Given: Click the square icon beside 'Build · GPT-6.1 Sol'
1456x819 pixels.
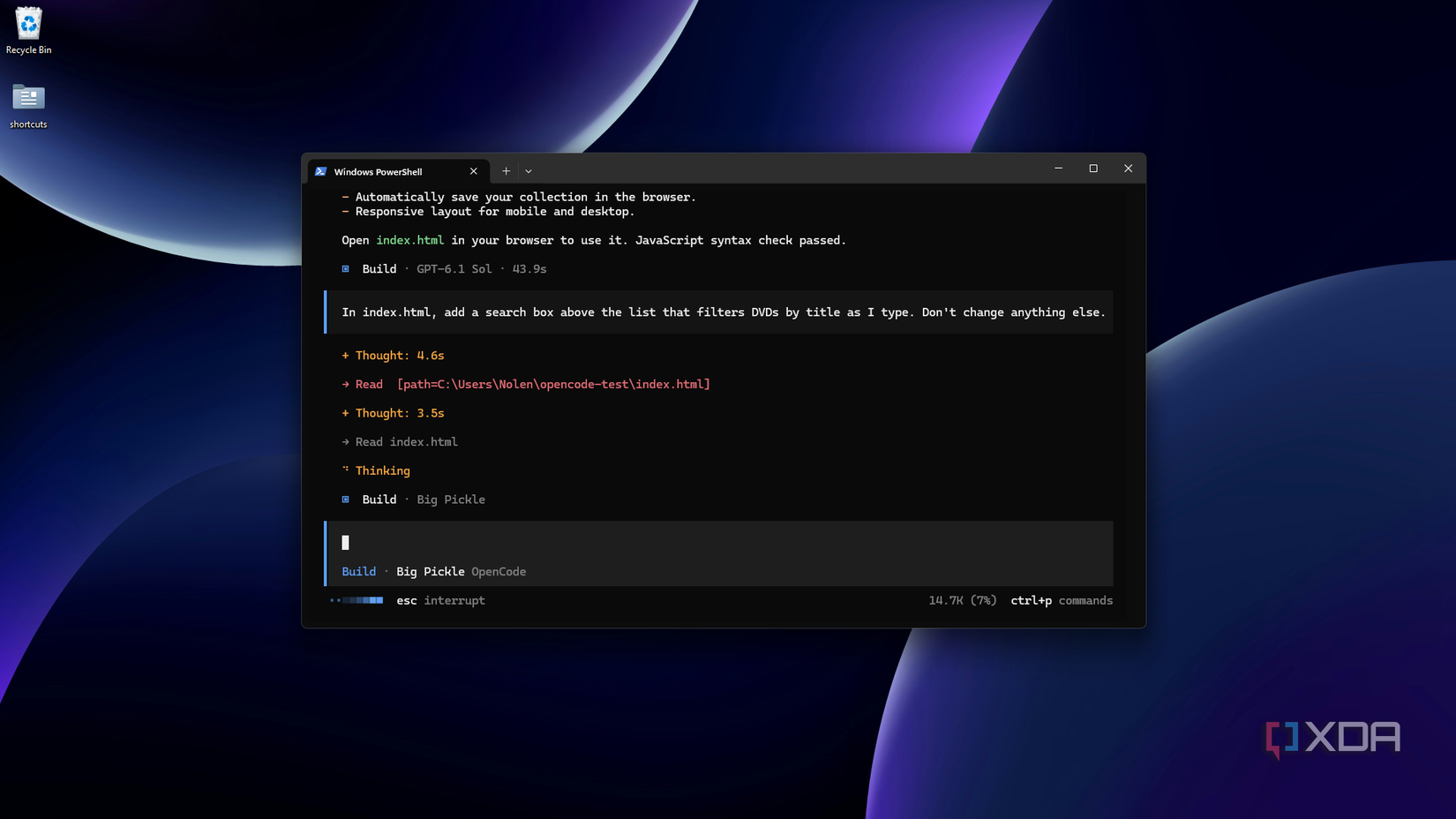Looking at the screenshot, I should (346, 269).
